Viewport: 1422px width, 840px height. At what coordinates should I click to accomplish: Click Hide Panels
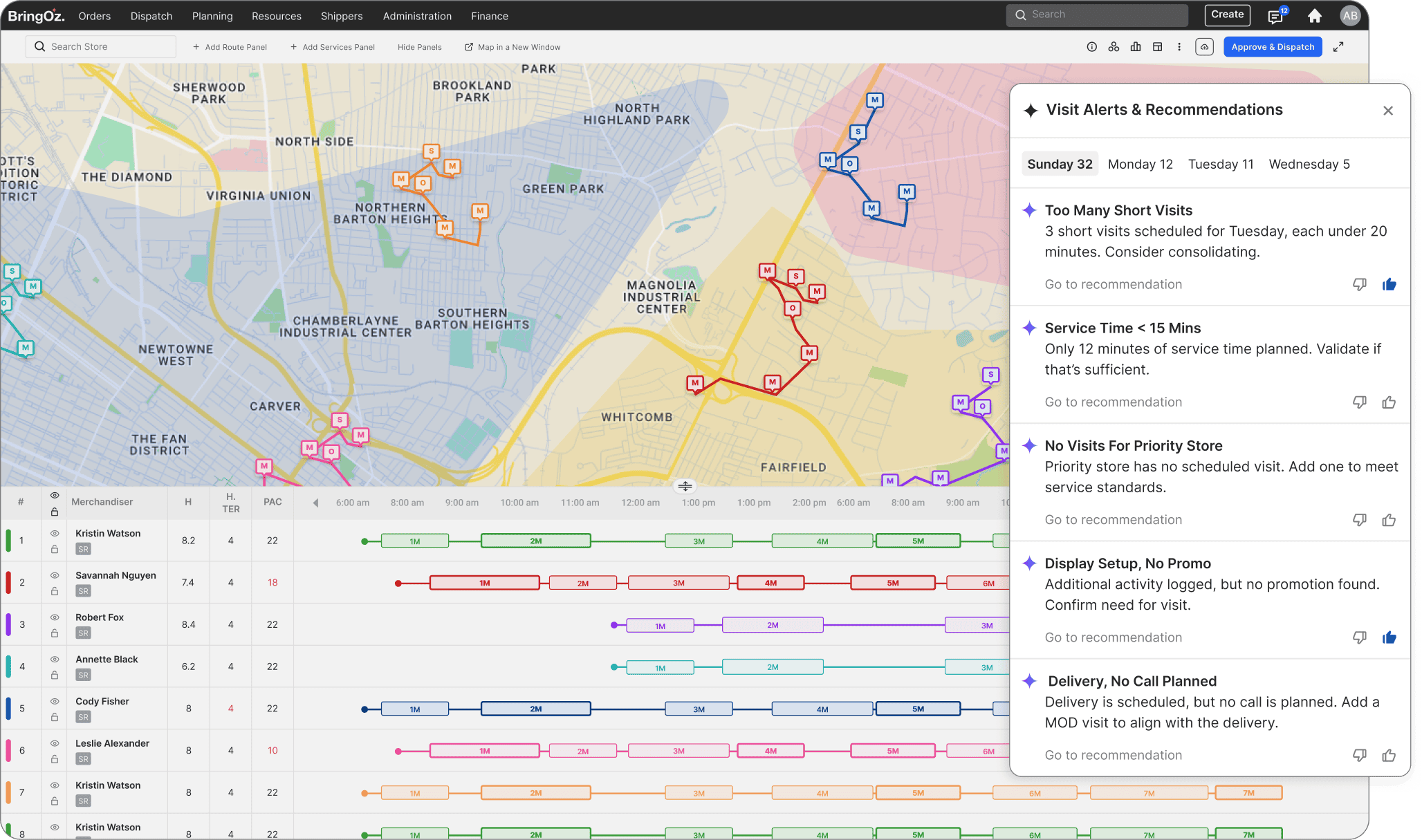(420, 47)
